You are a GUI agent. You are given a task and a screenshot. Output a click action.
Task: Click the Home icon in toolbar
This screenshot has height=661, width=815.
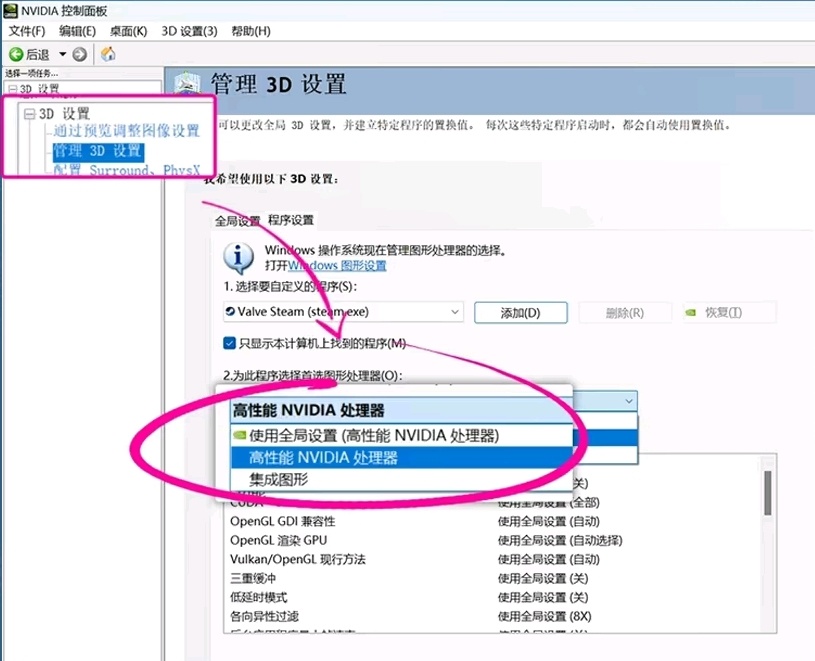click(108, 54)
